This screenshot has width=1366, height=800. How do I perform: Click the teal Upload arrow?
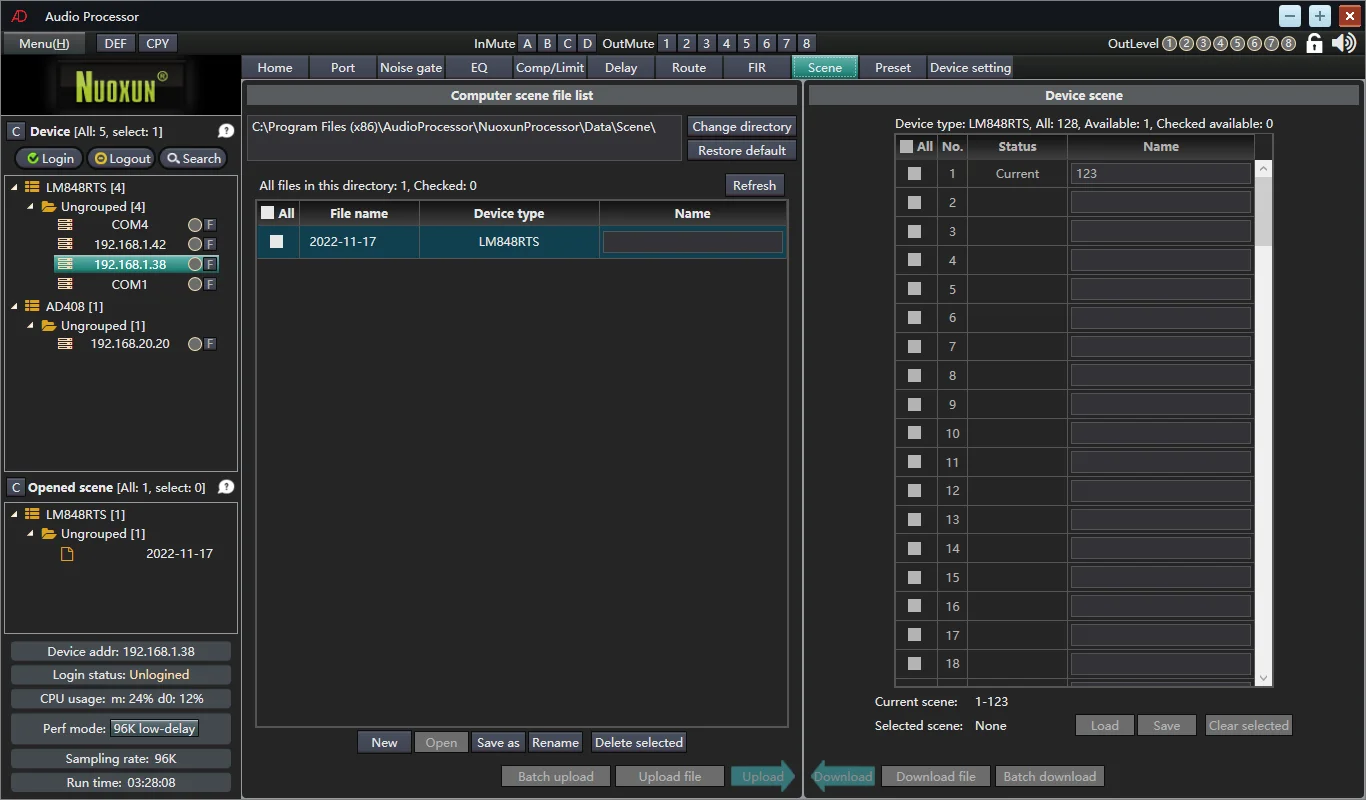(x=762, y=776)
